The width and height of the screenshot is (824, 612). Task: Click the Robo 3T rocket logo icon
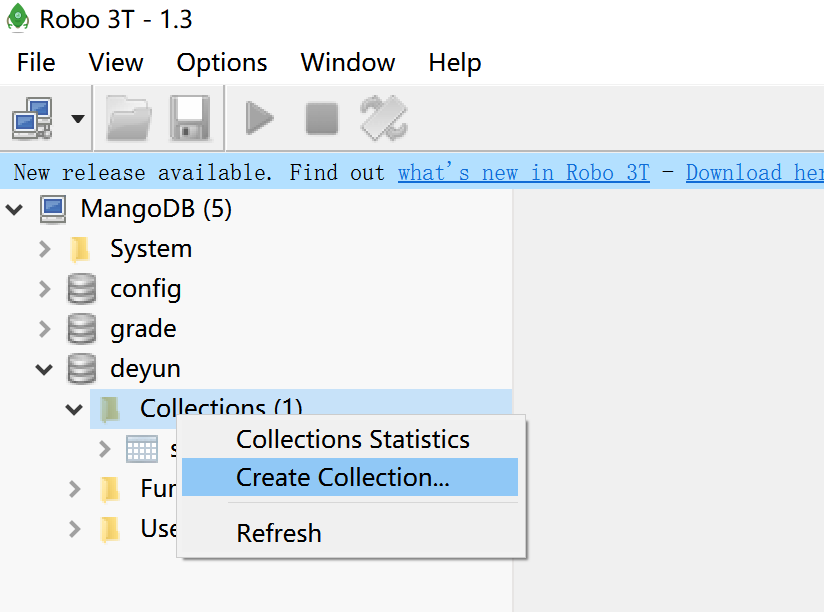coord(18,17)
